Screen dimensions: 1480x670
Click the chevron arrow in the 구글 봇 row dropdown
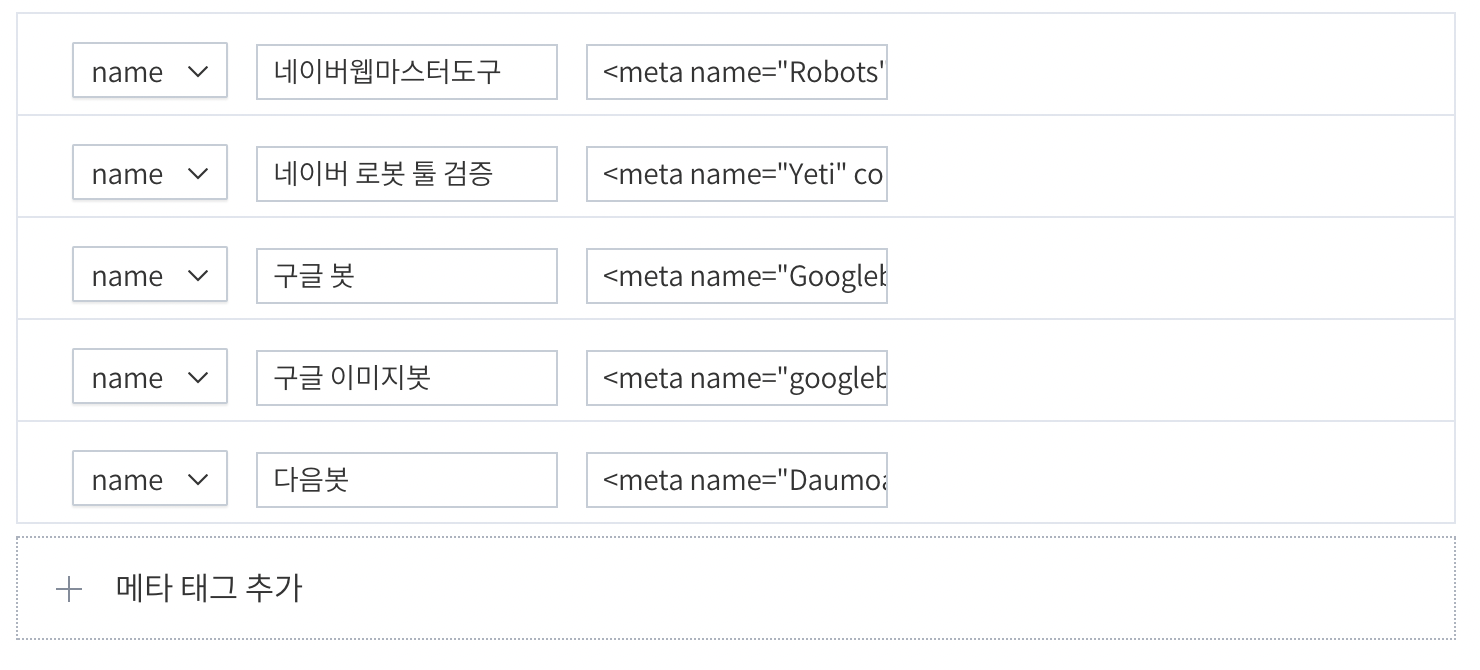(198, 276)
